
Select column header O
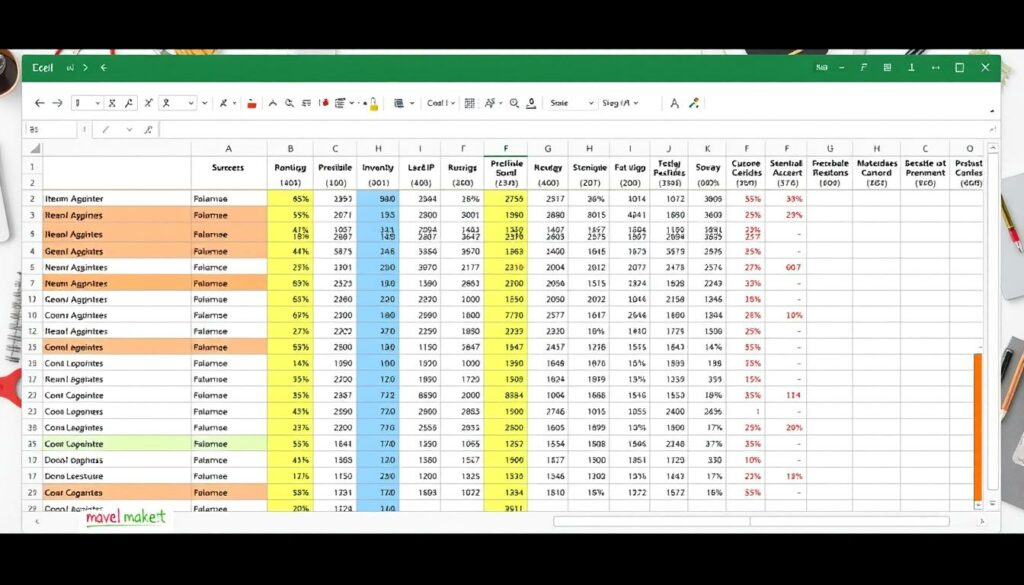[969, 149]
